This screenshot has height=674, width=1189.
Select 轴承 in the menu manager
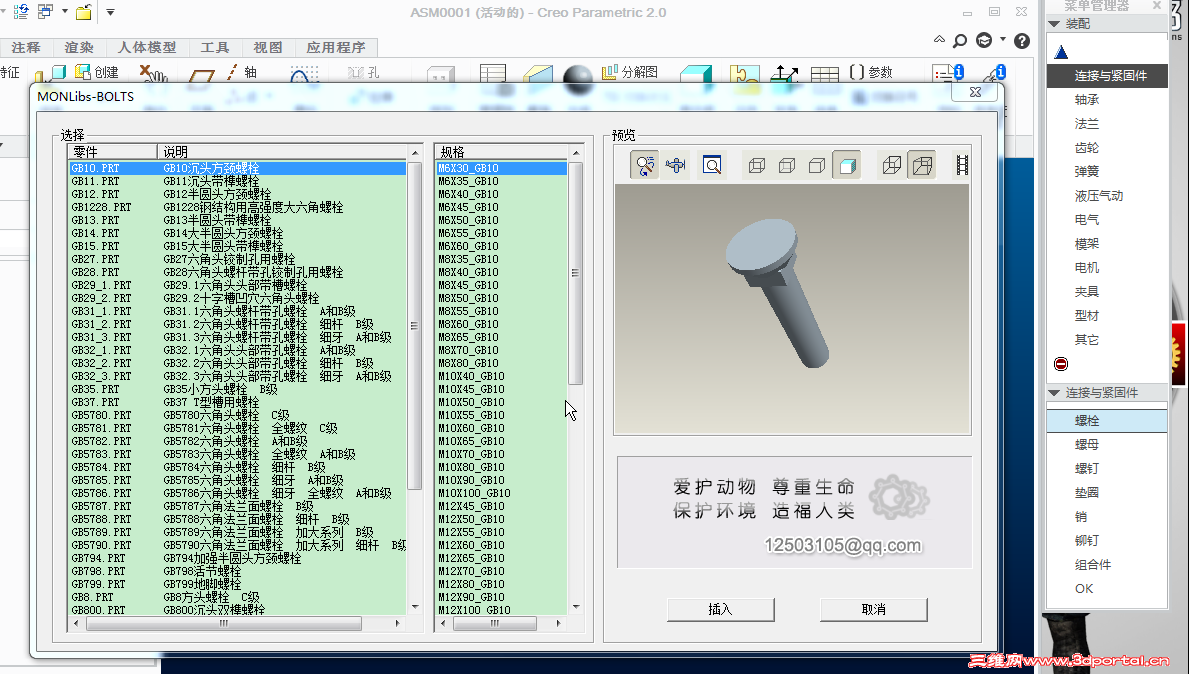(1087, 100)
